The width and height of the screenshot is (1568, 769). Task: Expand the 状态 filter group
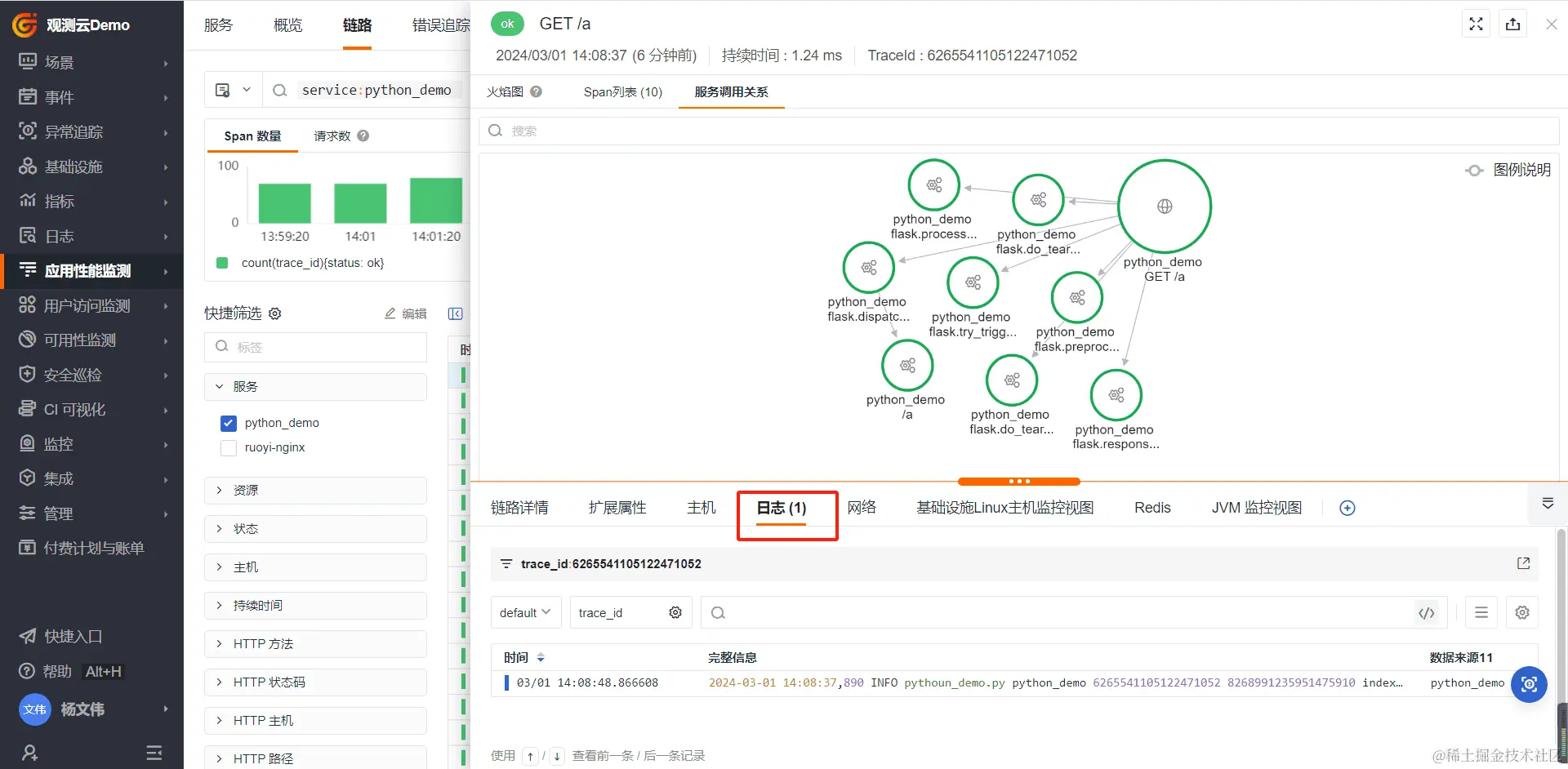coord(315,529)
